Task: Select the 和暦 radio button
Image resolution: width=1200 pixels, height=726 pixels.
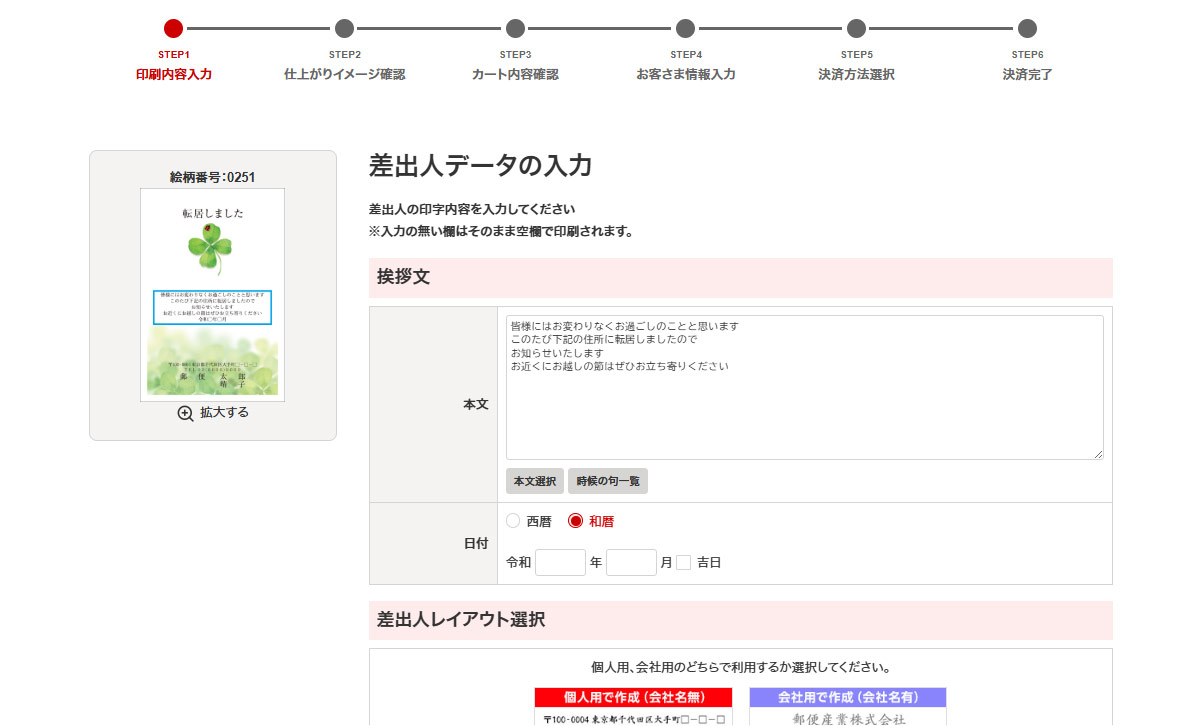Action: 575,521
